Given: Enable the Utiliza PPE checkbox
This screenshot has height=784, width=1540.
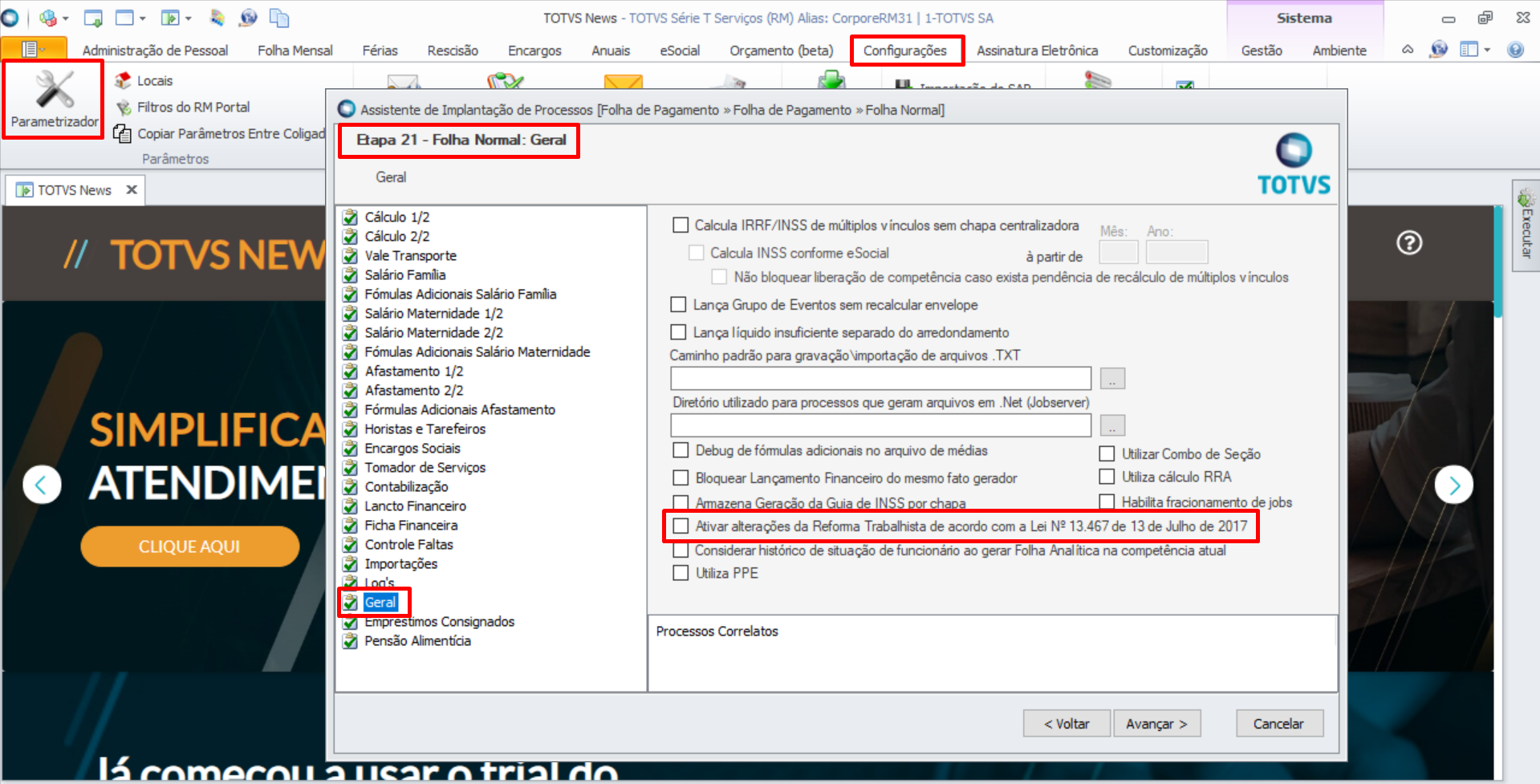Looking at the screenshot, I should [681, 573].
